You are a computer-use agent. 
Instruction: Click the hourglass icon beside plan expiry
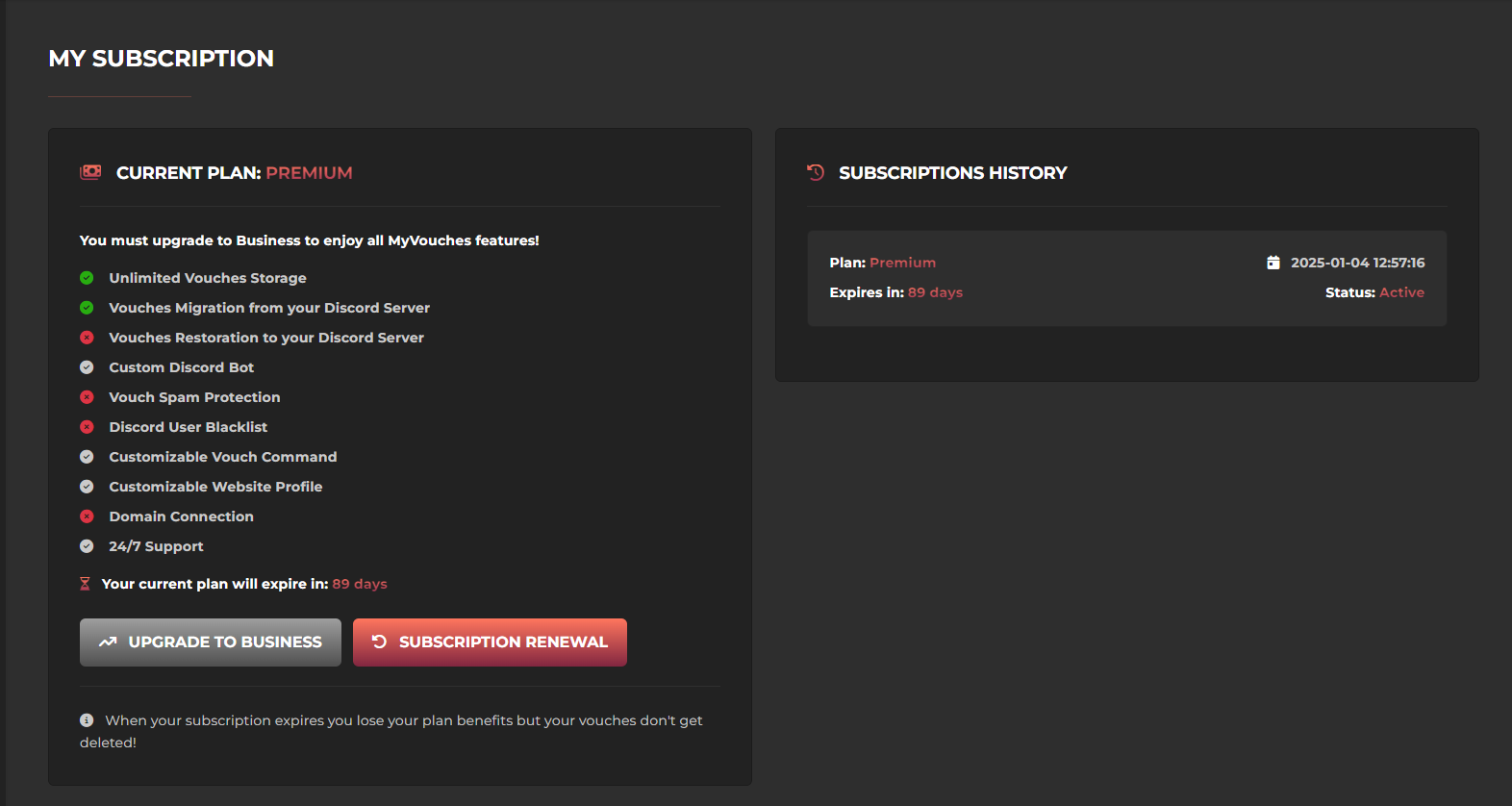pos(85,584)
